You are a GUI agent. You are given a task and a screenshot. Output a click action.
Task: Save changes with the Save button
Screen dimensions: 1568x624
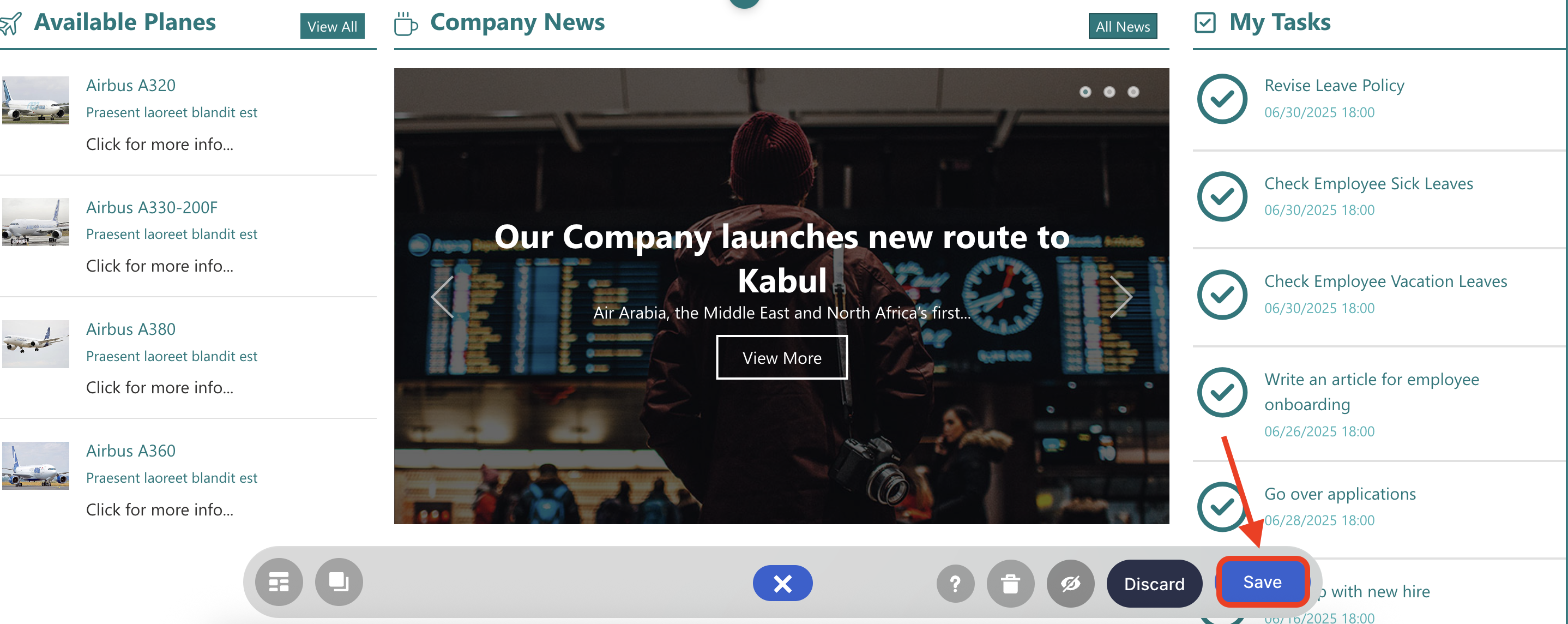tap(1263, 582)
